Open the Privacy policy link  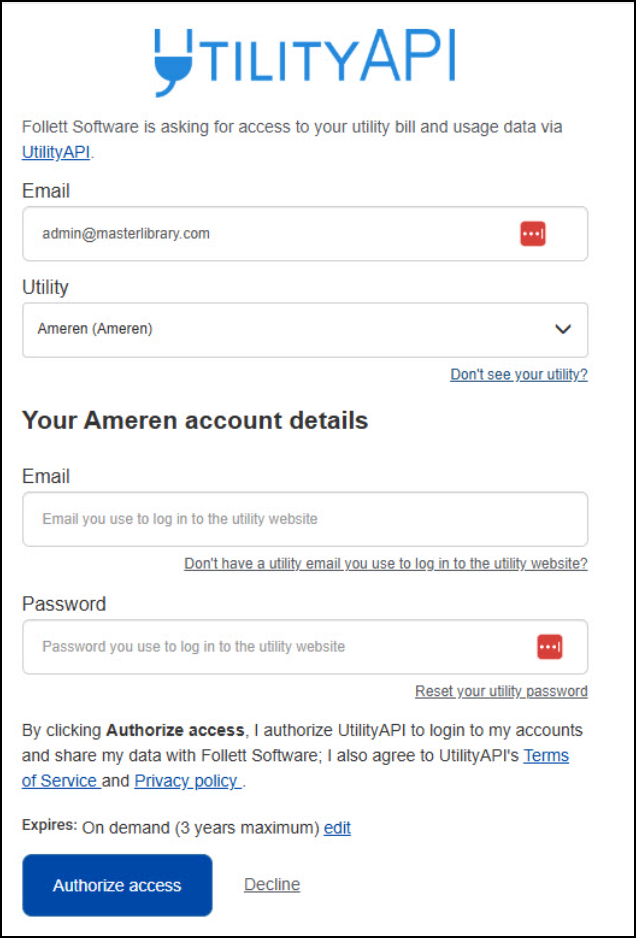coord(186,780)
